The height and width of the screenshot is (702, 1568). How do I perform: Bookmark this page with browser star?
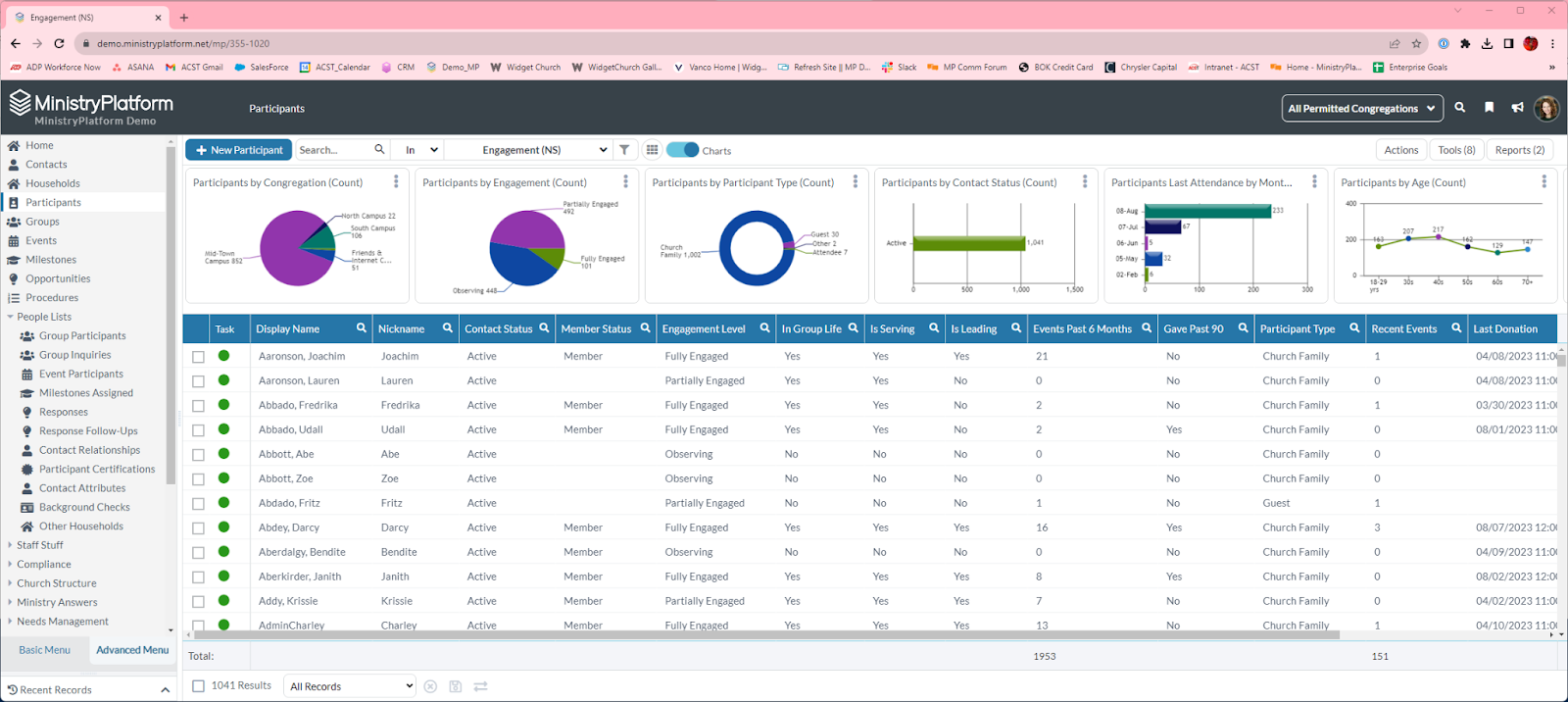tap(1416, 43)
